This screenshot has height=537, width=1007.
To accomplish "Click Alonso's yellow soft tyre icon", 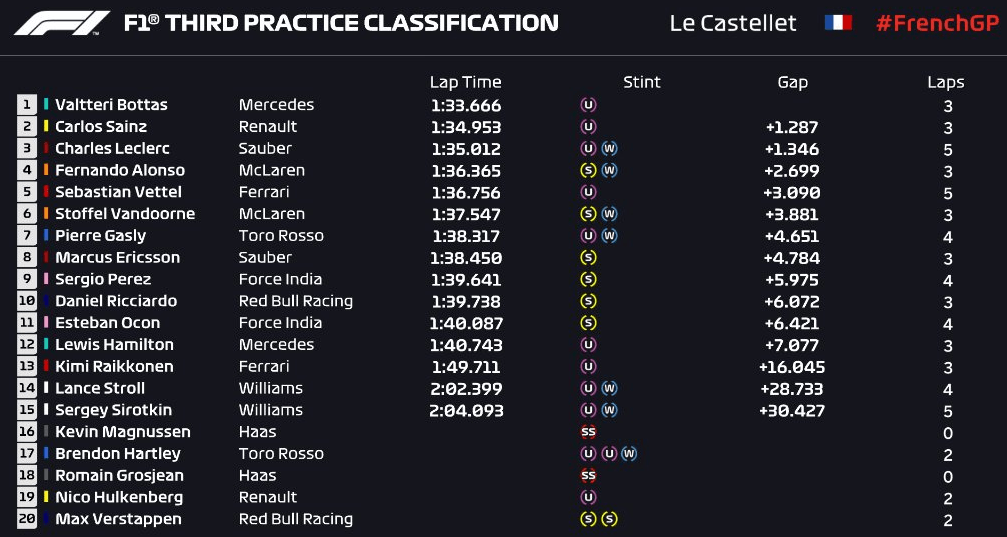I will tap(588, 170).
